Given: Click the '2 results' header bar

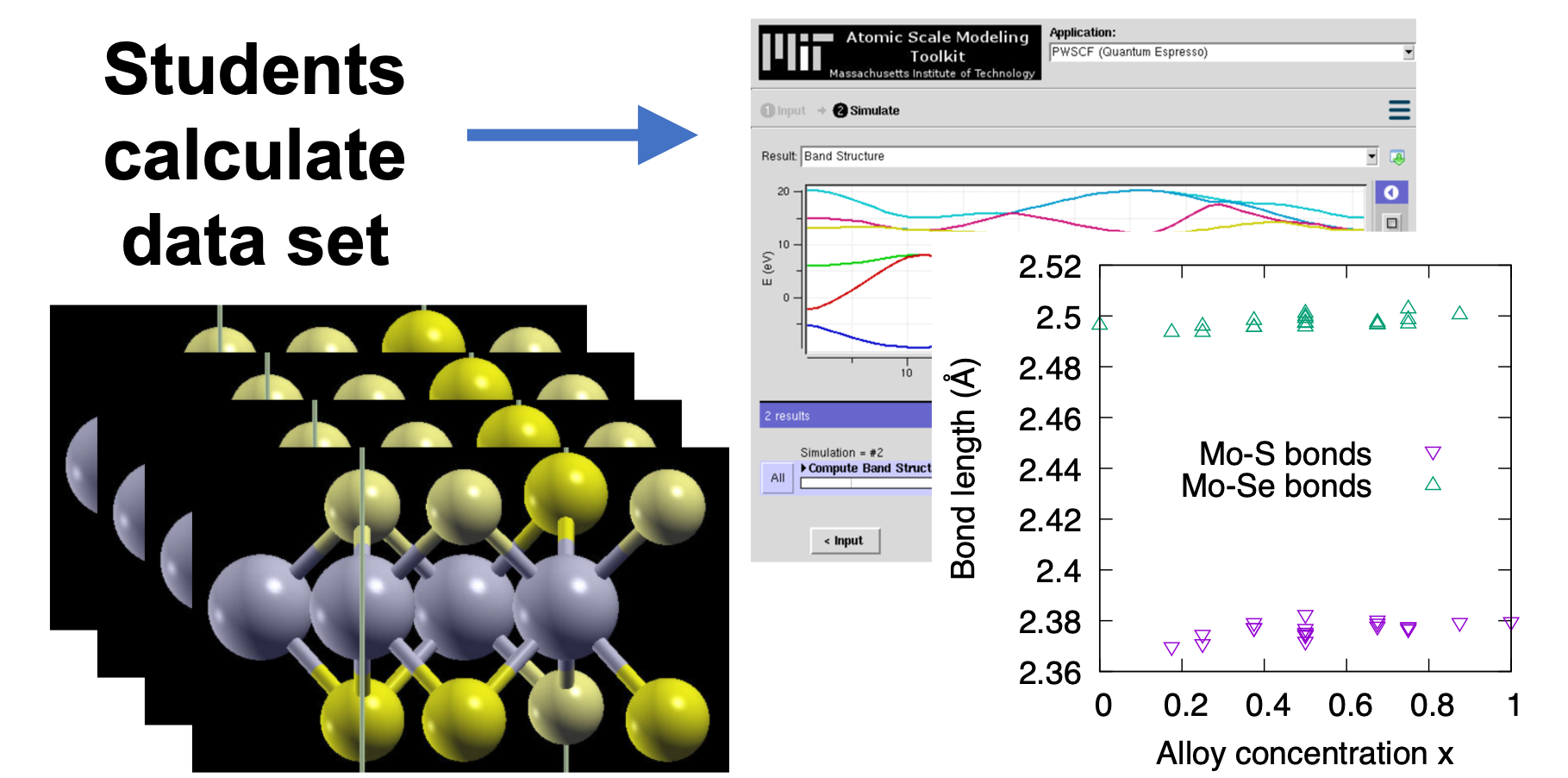Looking at the screenshot, I should [x=845, y=416].
